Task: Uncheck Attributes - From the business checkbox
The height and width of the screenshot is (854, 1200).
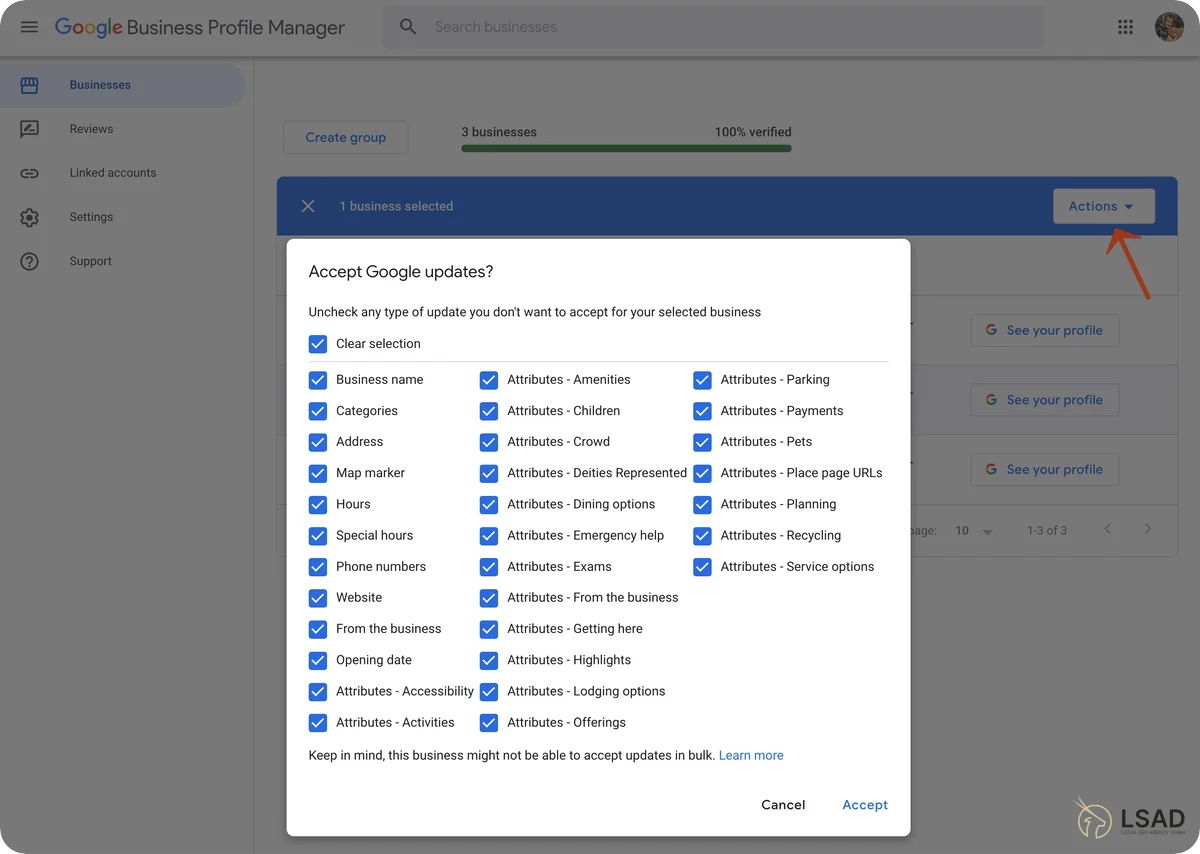Action: click(489, 598)
